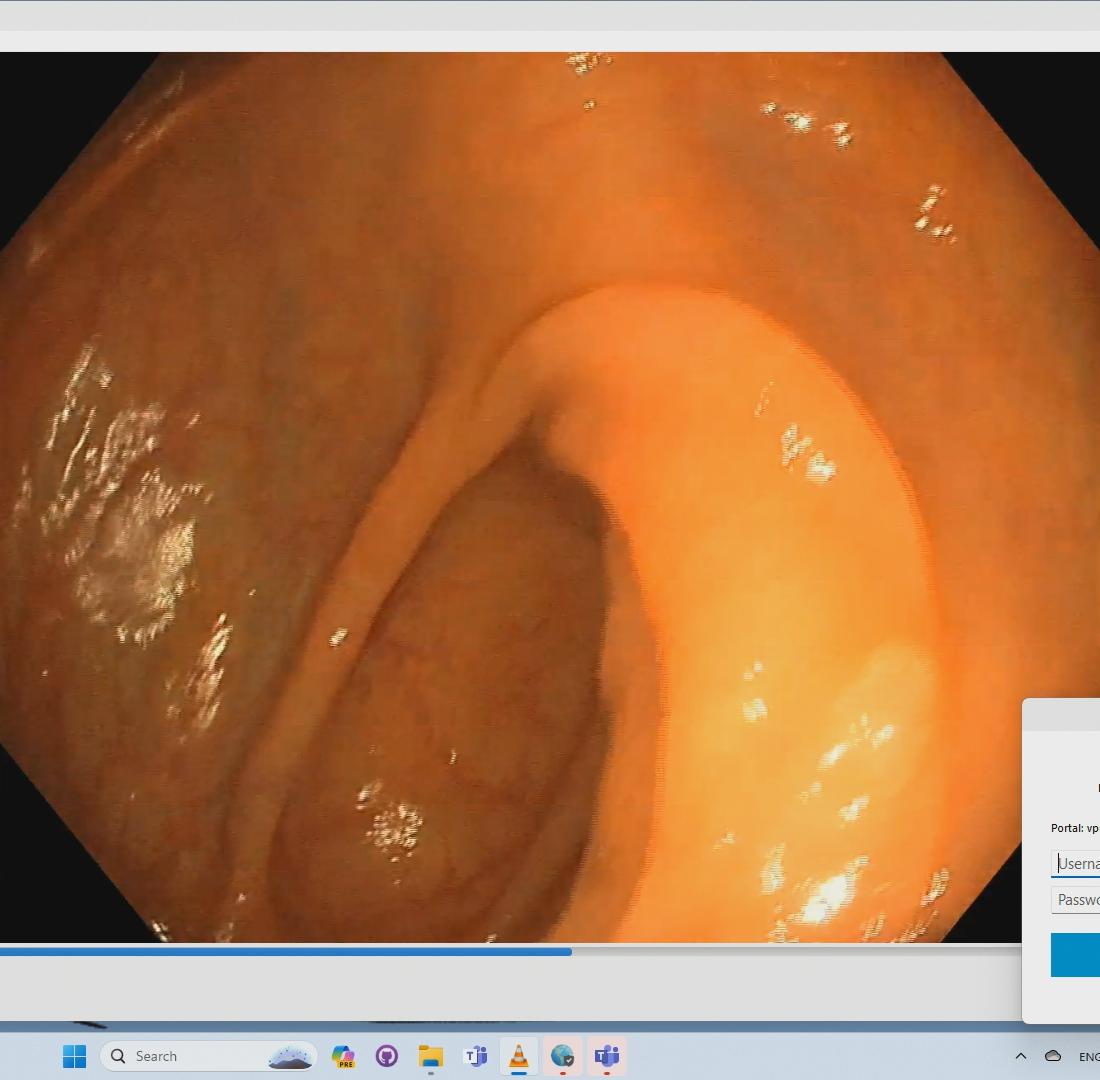The width and height of the screenshot is (1100, 1080).
Task: Open File Explorer from the taskbar
Action: click(431, 1055)
